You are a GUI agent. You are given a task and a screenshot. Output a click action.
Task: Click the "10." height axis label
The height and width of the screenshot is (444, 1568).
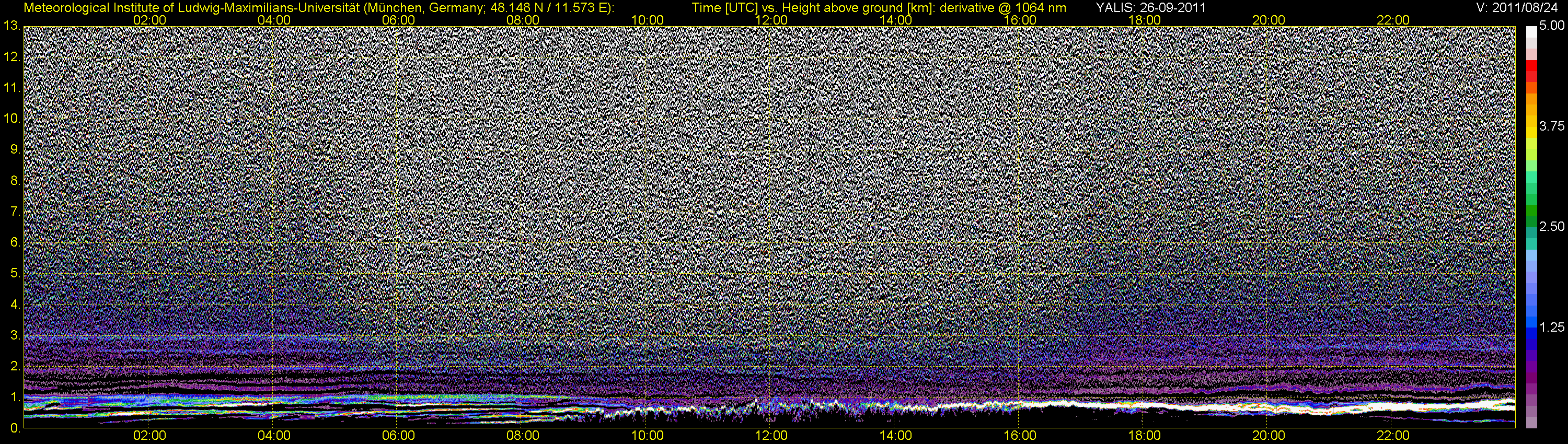(x=11, y=118)
